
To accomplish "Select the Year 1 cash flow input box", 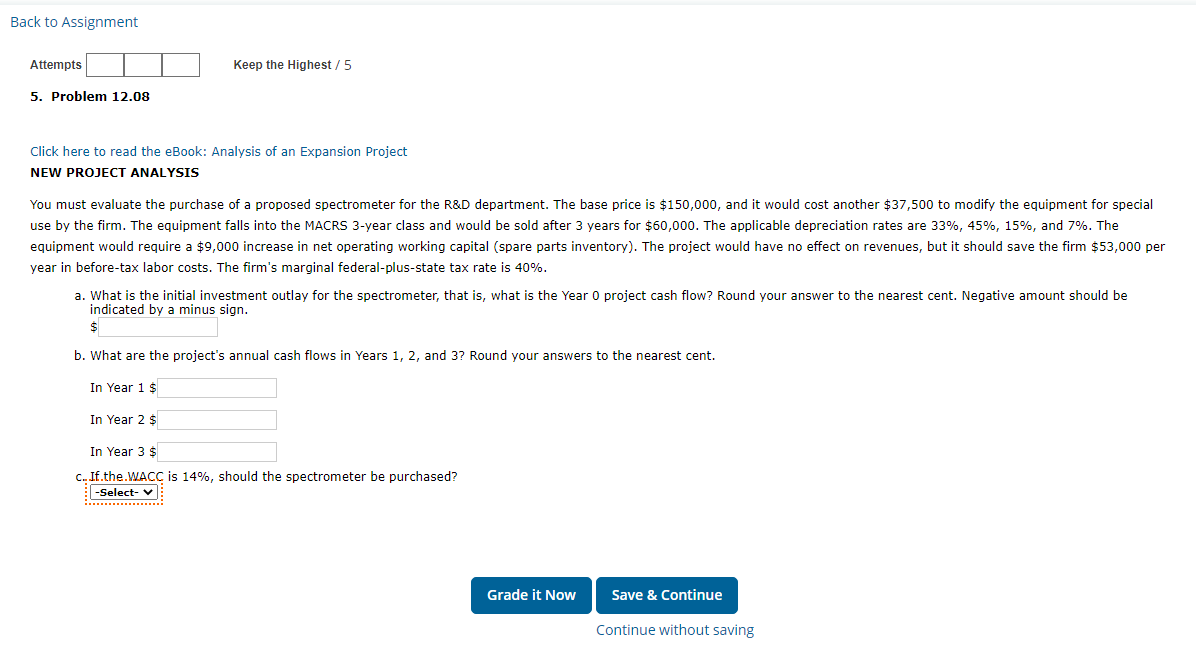I will 216,388.
